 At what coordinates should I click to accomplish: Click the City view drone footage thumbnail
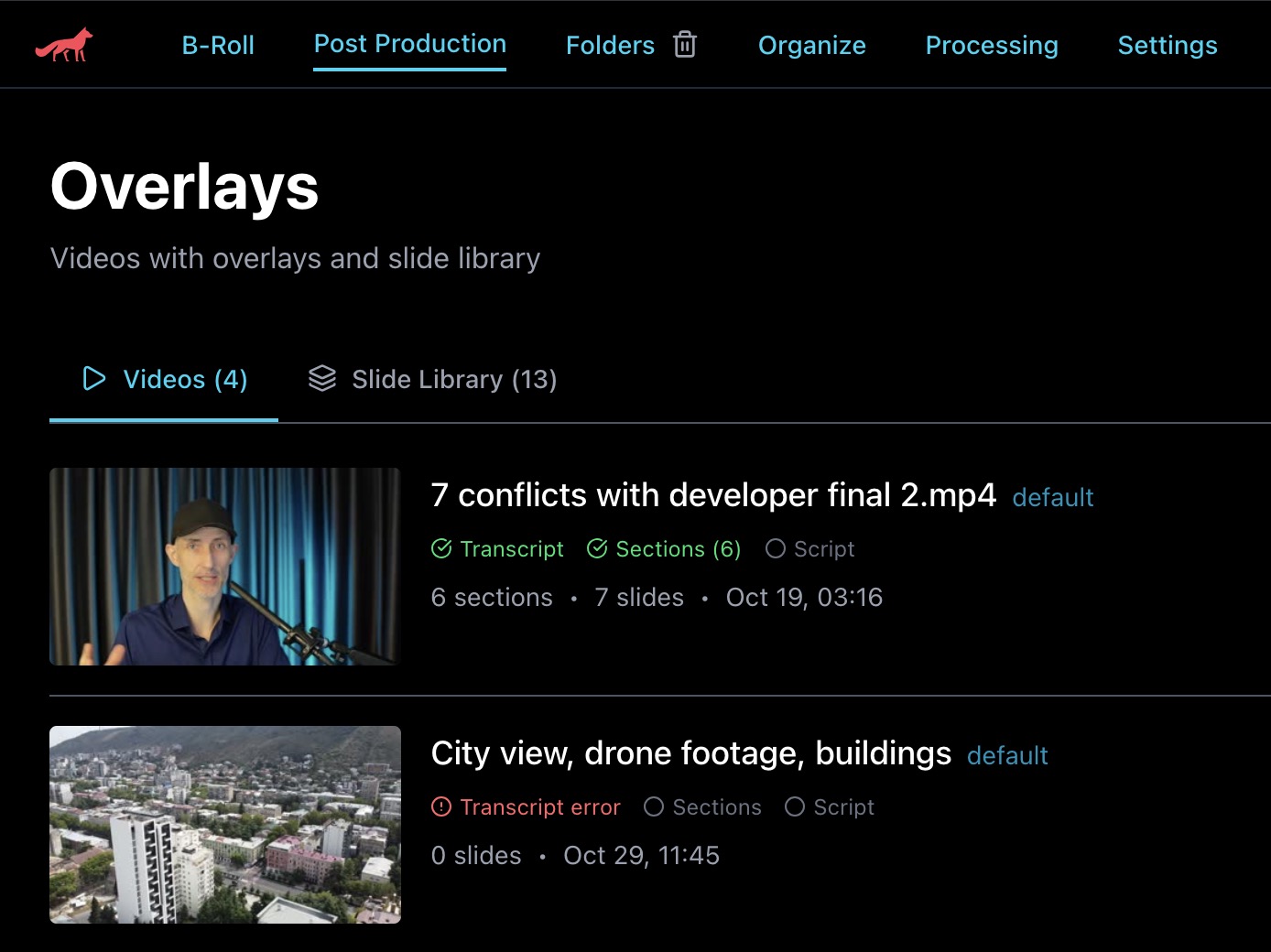[225, 825]
